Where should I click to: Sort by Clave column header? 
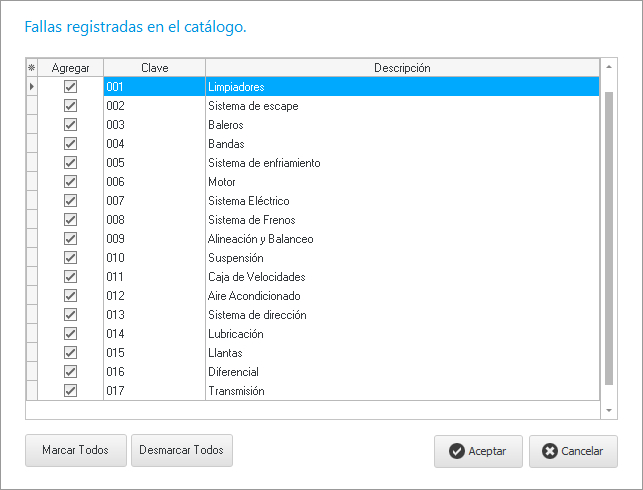click(154, 68)
